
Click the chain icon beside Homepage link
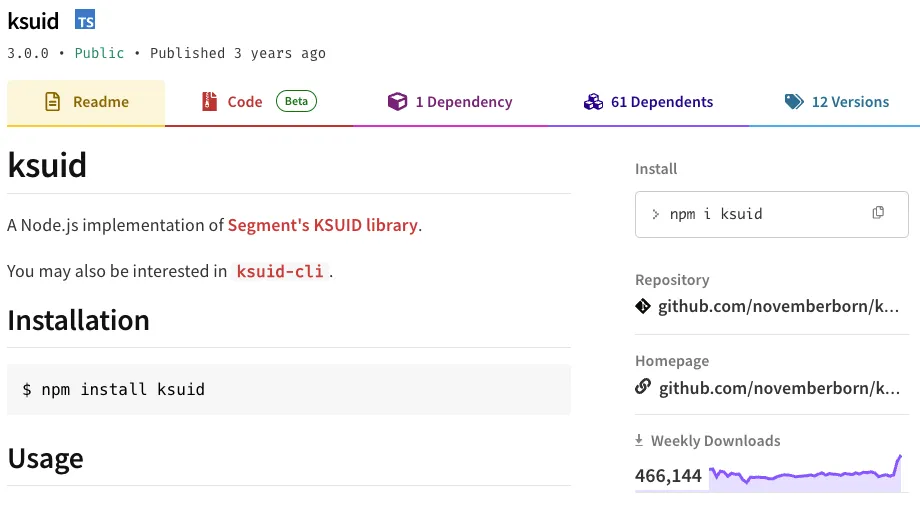[x=643, y=387]
